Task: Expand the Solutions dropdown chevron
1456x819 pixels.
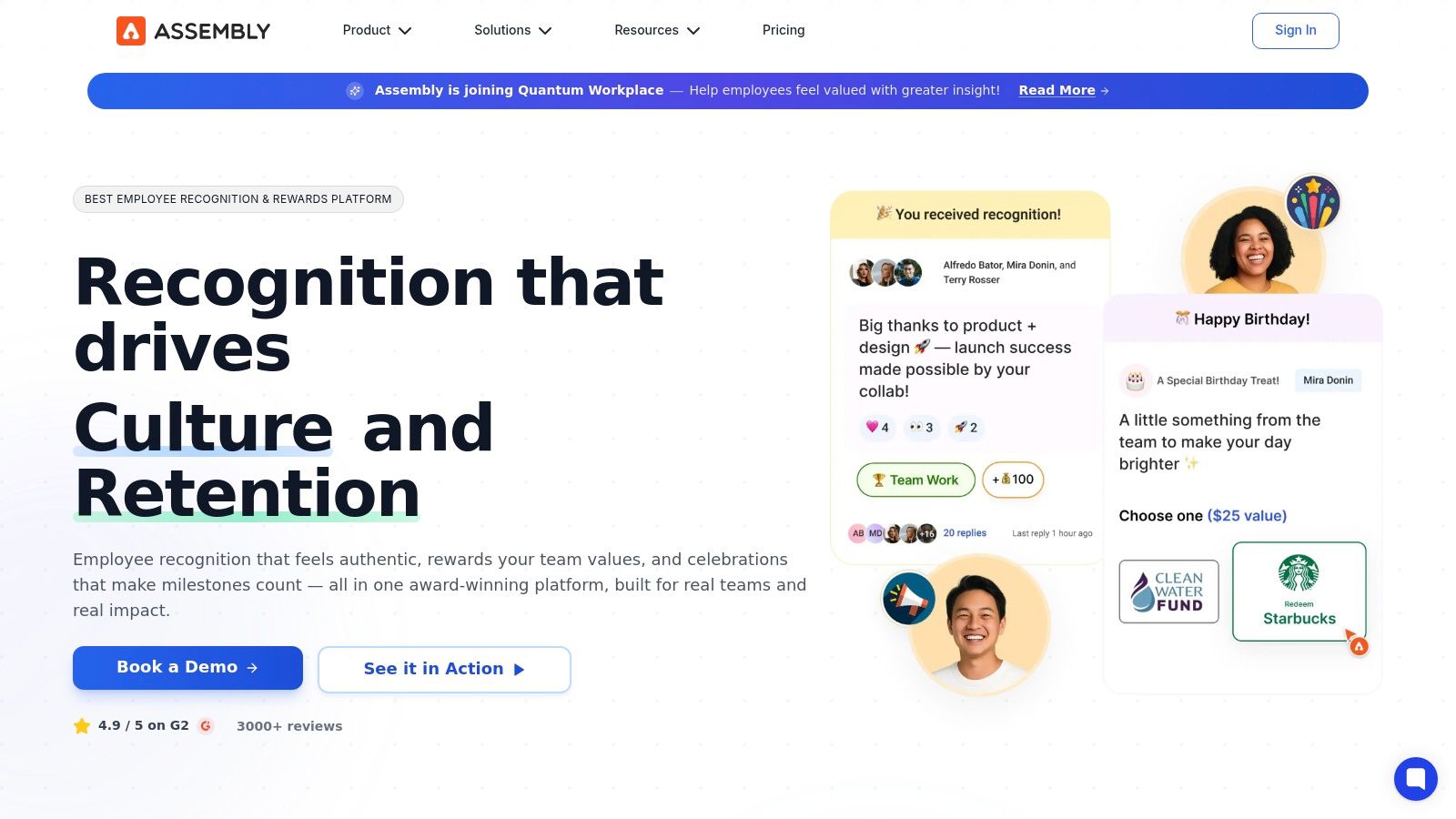Action: coord(545,31)
